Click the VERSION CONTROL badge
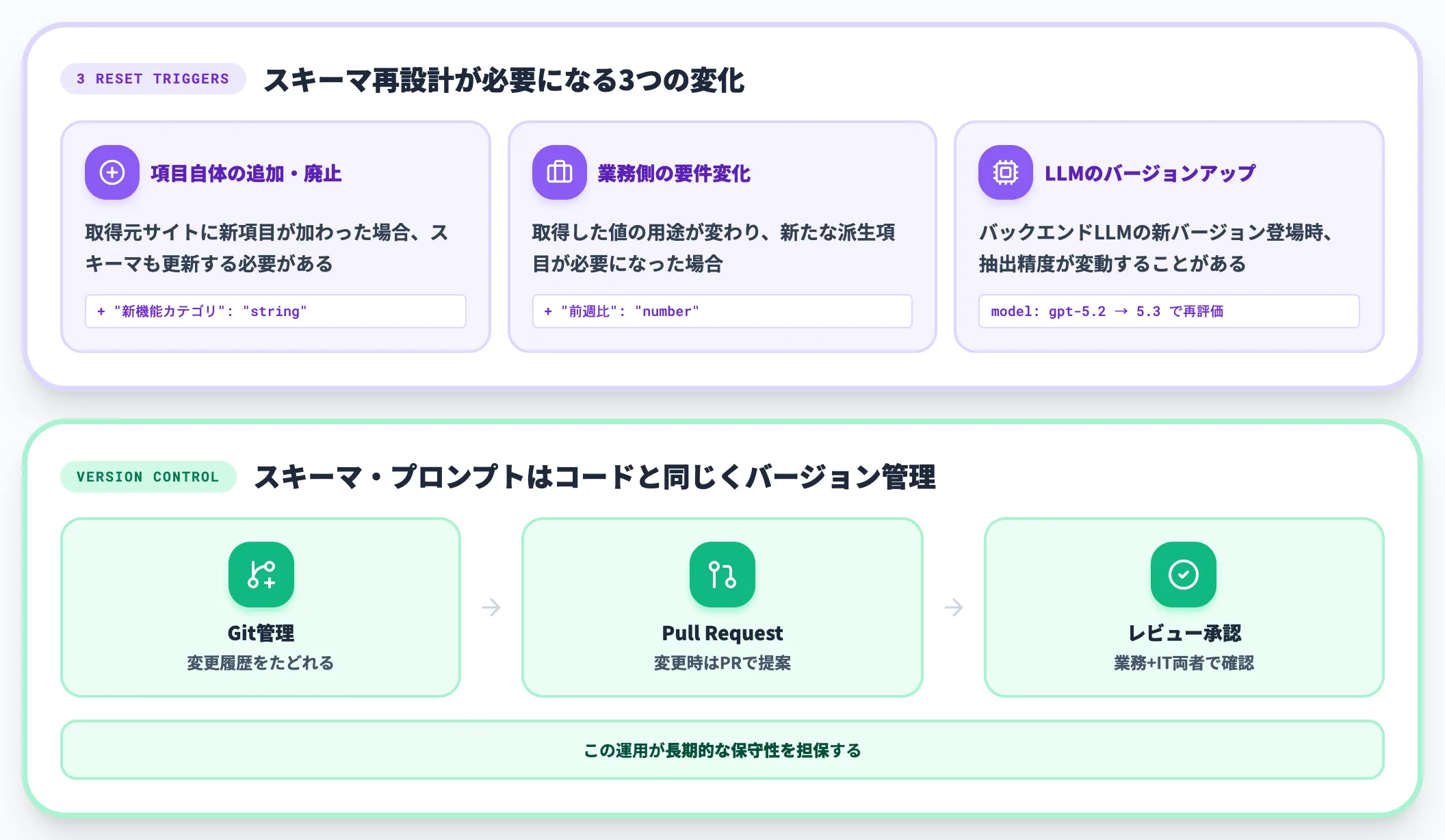Image resolution: width=1445 pixels, height=840 pixels. tap(148, 477)
